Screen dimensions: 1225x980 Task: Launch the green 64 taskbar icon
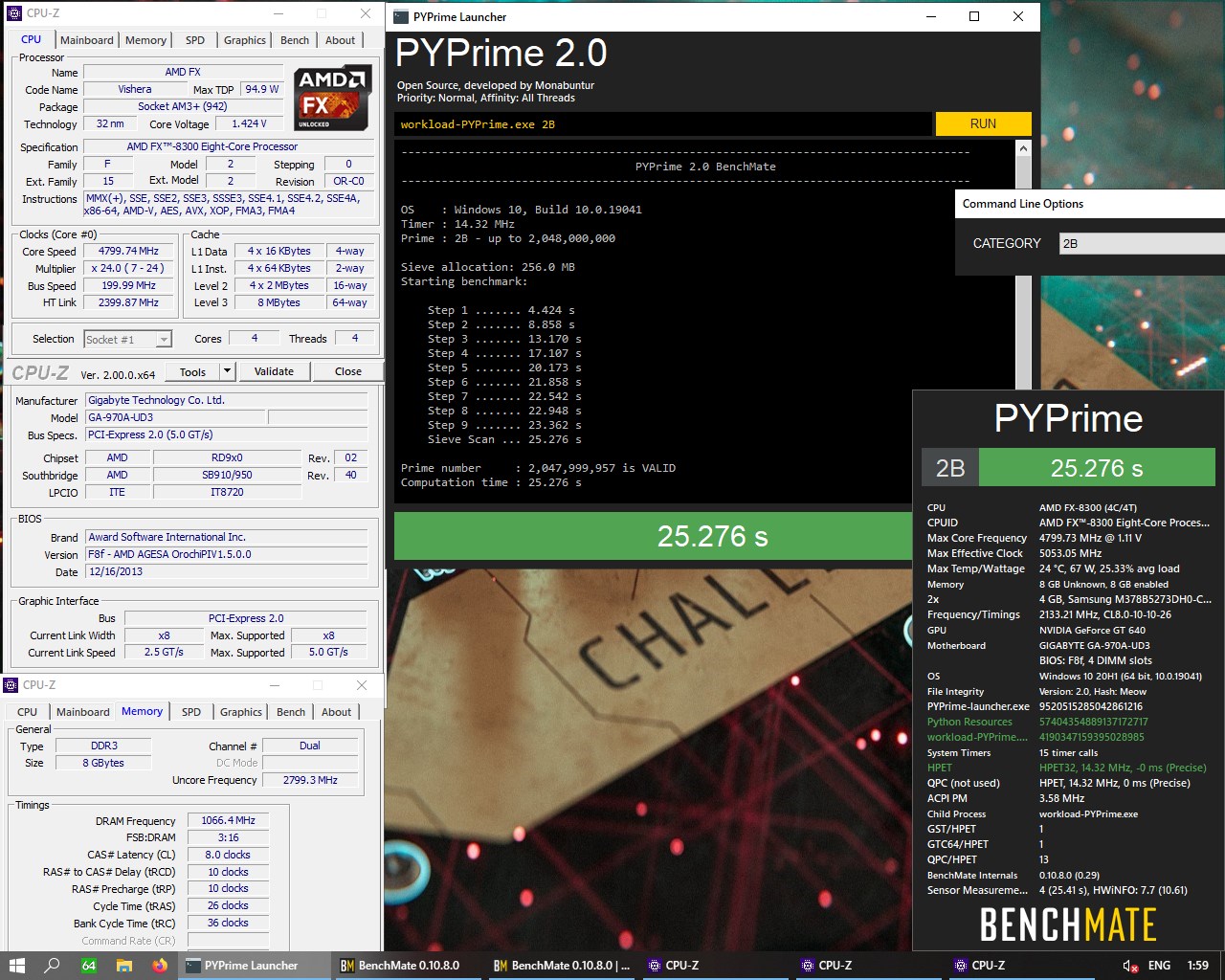pyautogui.click(x=88, y=966)
